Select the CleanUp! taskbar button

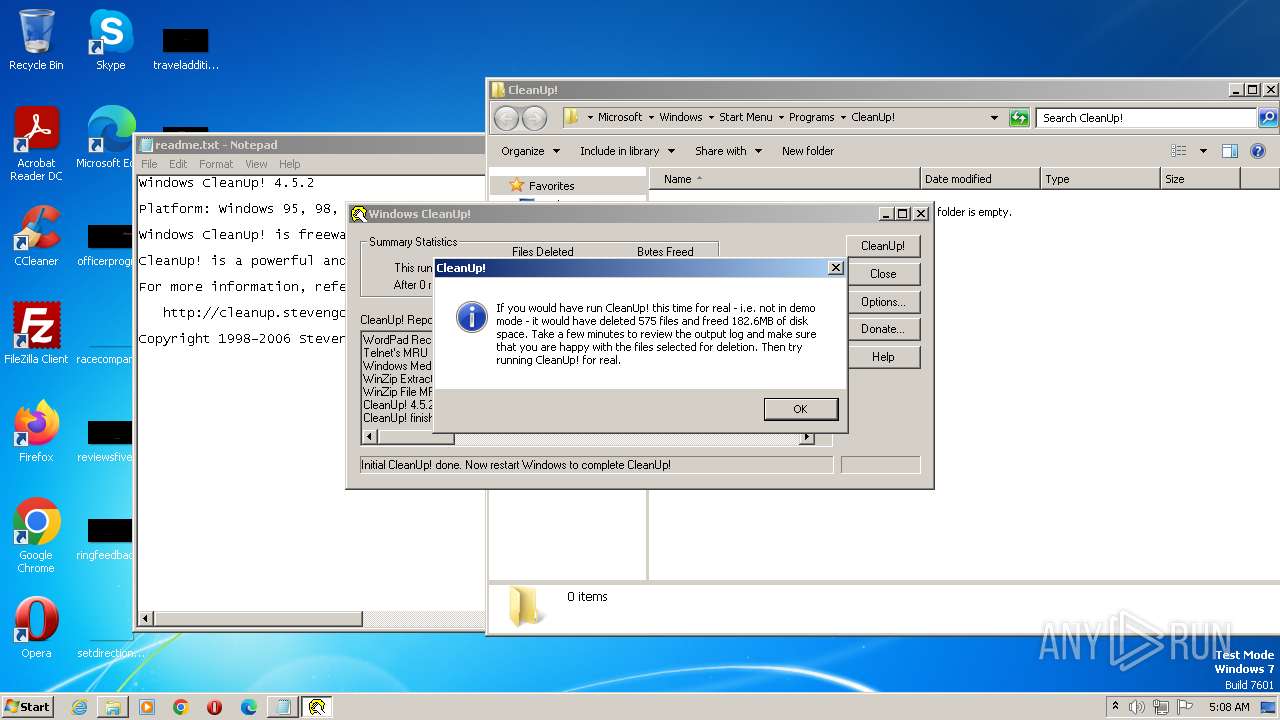(317, 707)
